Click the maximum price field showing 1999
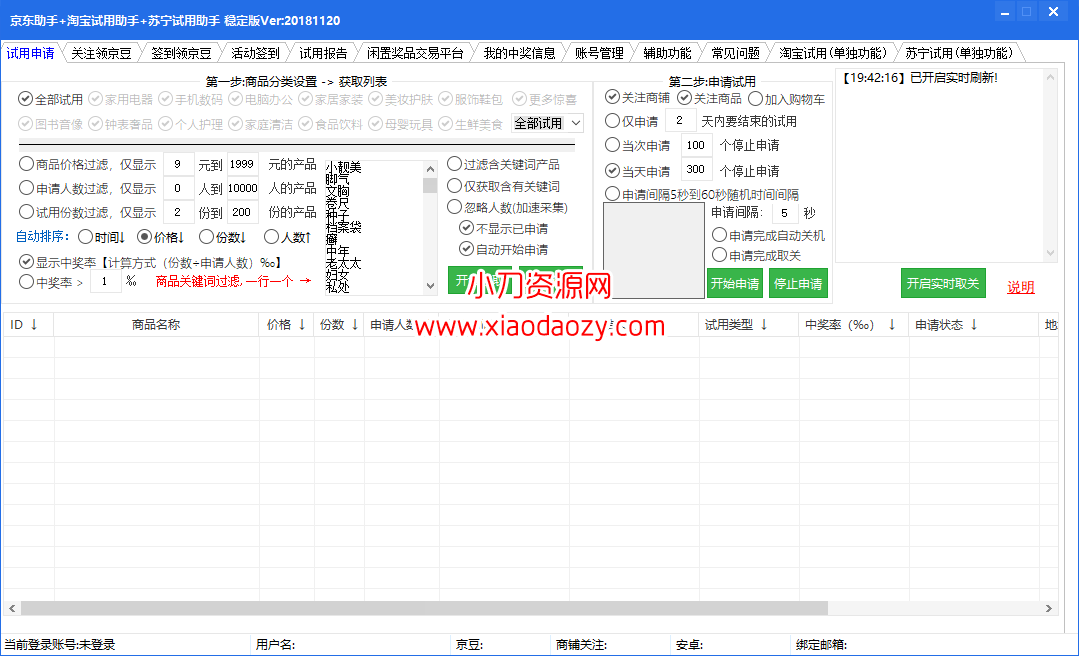 [x=242, y=165]
